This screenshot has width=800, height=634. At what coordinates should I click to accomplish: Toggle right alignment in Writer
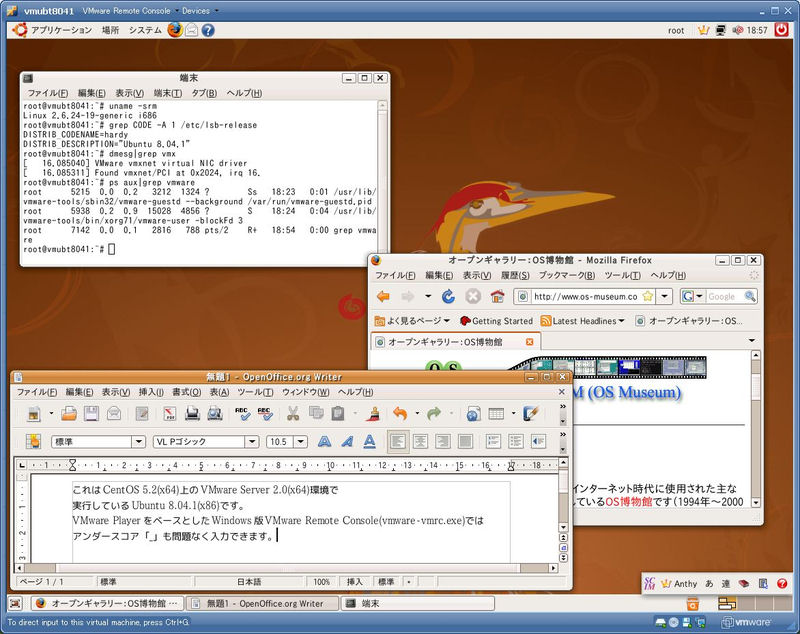443,442
